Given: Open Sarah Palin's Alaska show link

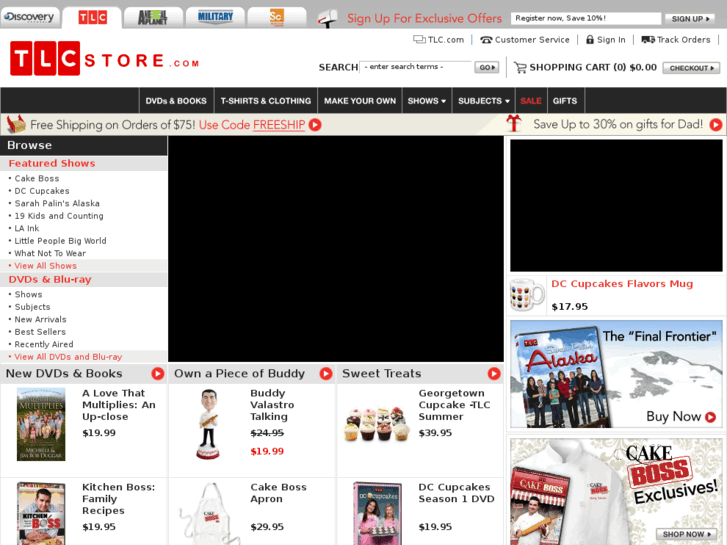Looking at the screenshot, I should tap(57, 204).
